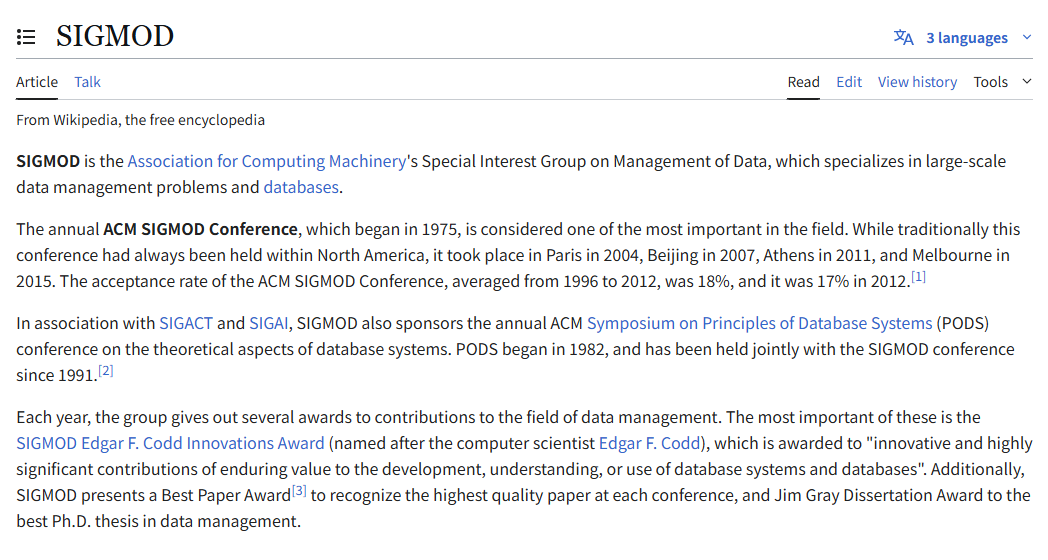The image size is (1048, 560).
Task: Select the Read tab
Action: coord(803,82)
